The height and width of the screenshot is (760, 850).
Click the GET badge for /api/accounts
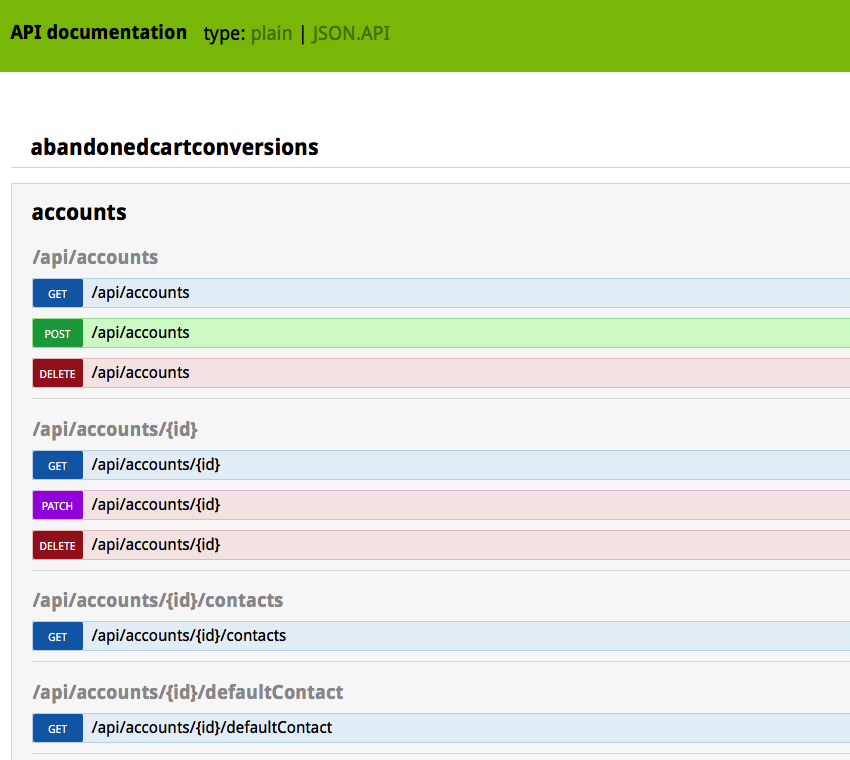pyautogui.click(x=57, y=293)
